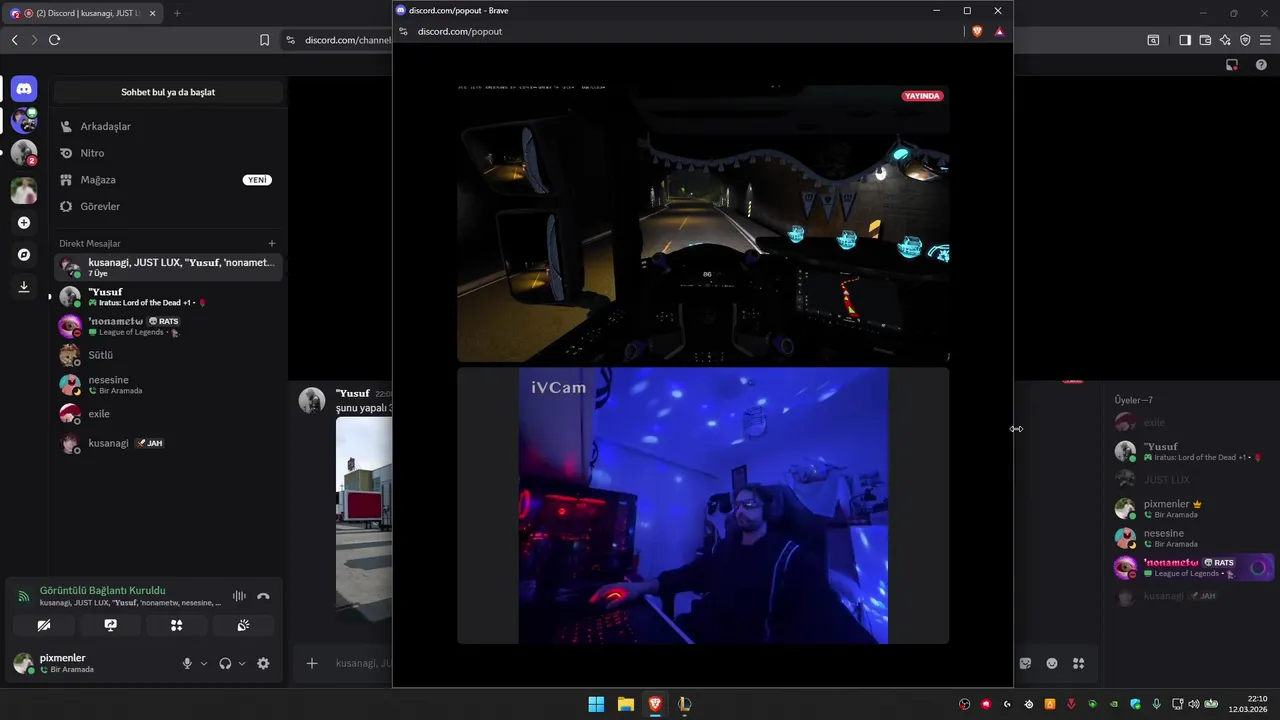Share your screen button in voice panel
The image size is (1280, 720).
[110, 625]
